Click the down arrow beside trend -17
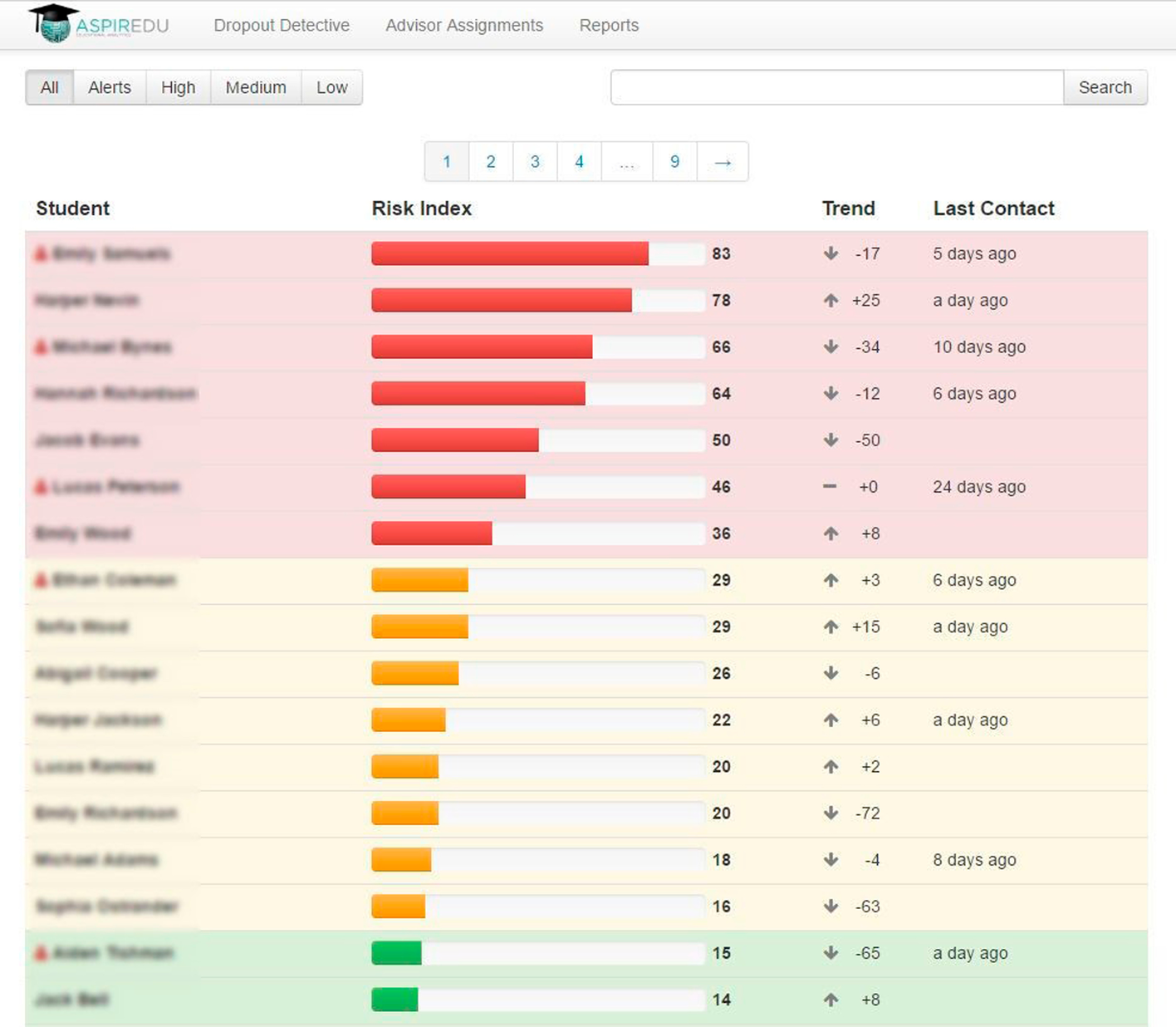The width and height of the screenshot is (1176, 1027). pyautogui.click(x=831, y=253)
